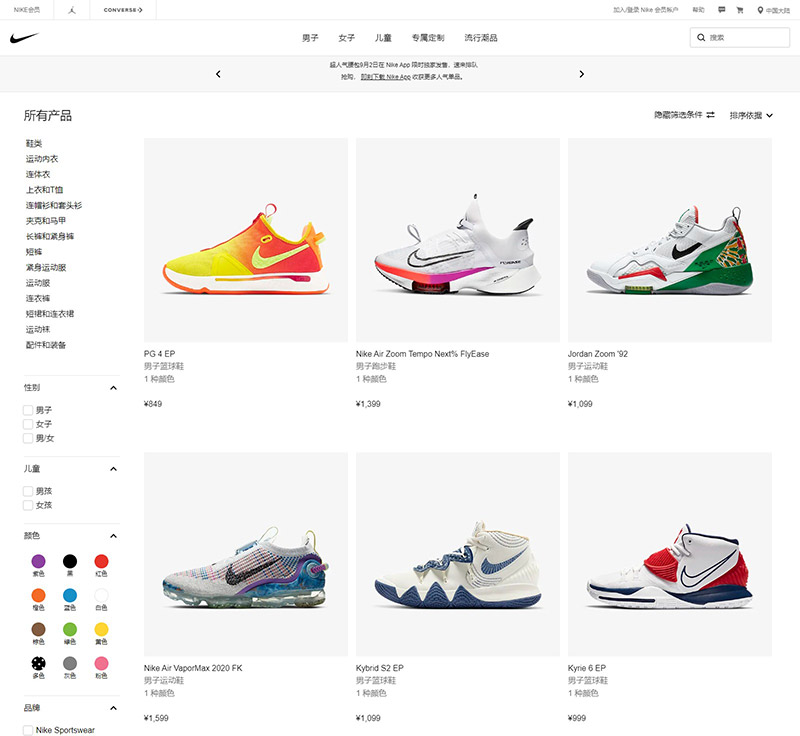
Task: Open the 排序依据 sort dropdown
Action: [751, 115]
